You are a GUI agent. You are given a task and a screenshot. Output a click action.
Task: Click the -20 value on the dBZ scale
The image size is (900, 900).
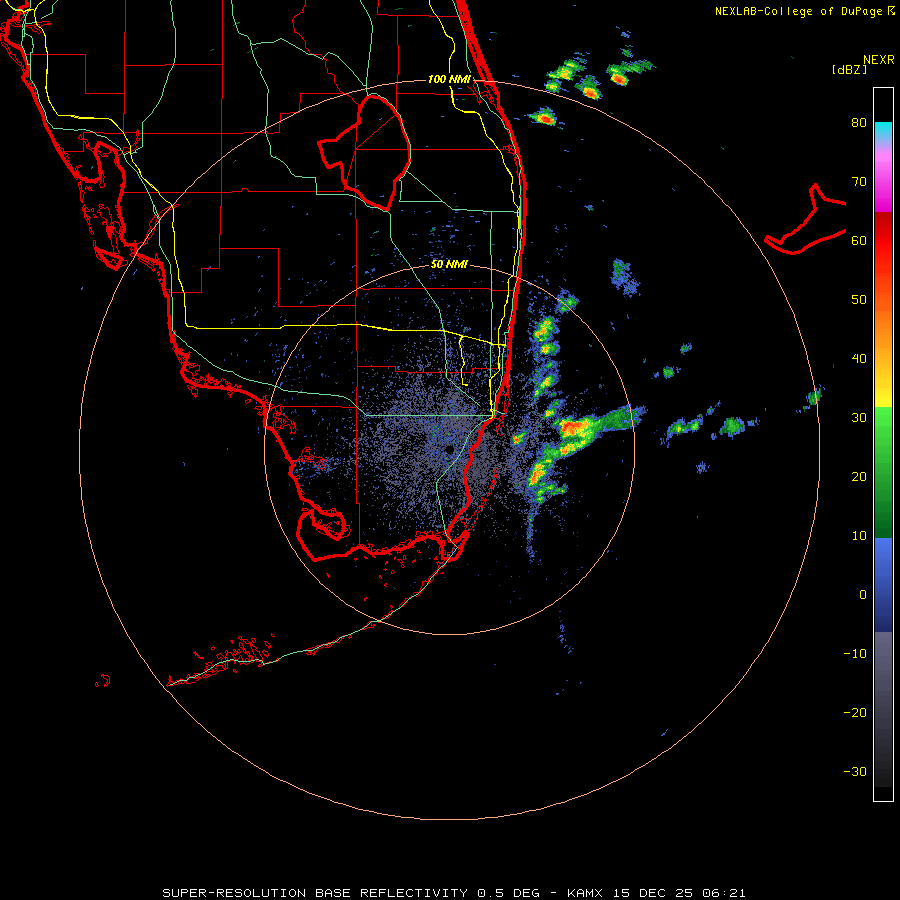[x=855, y=713]
